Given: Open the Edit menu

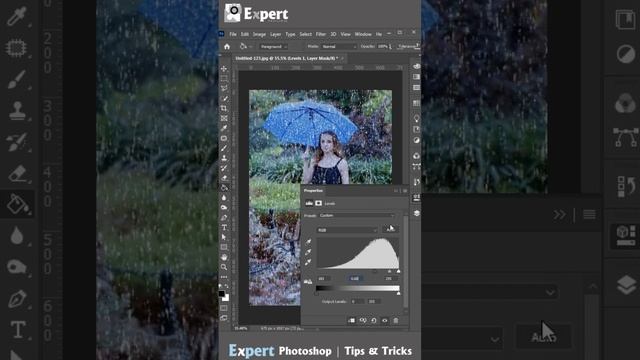Looking at the screenshot, I should 244,34.
